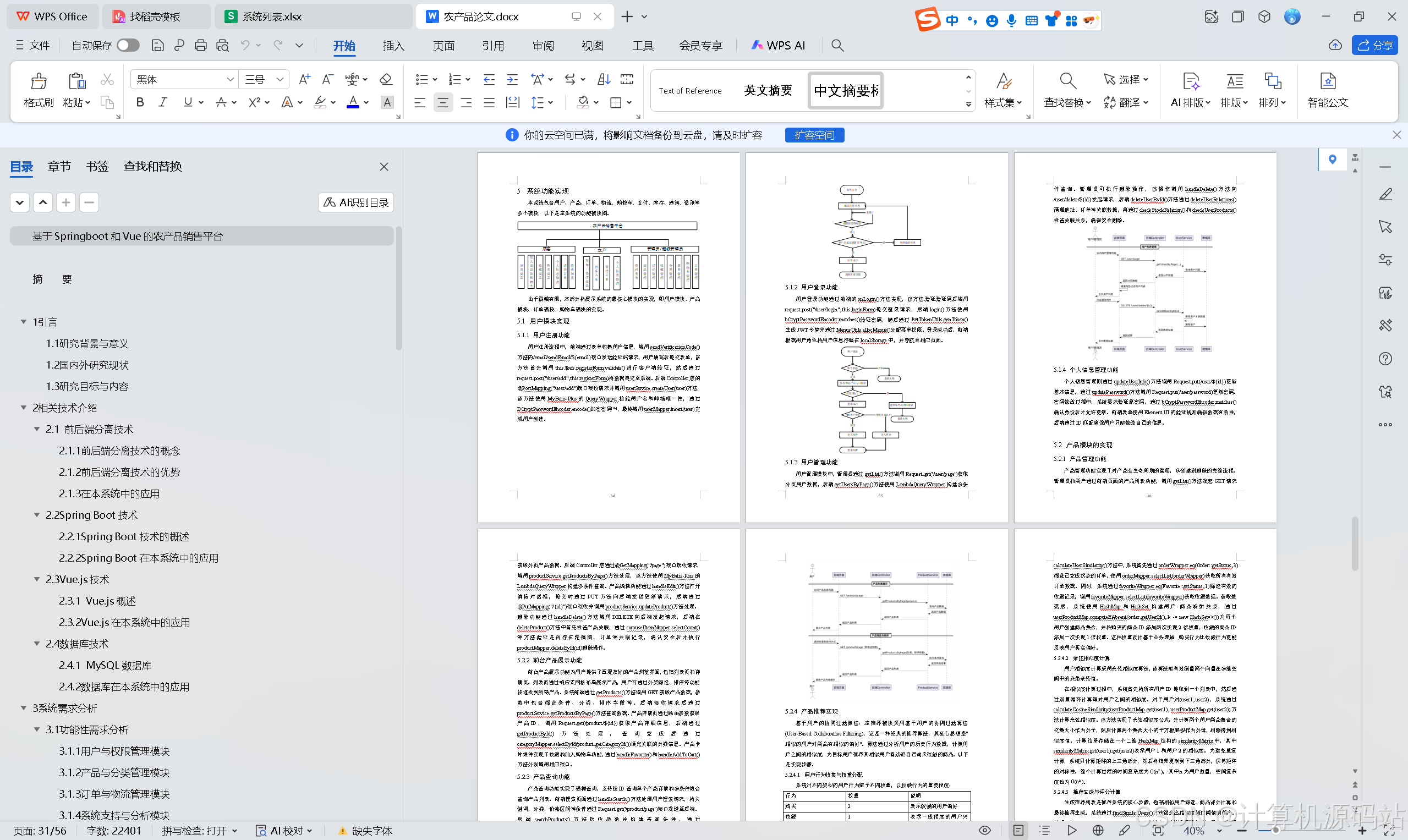The image size is (1408, 840).
Task: Click the print icon in quick toolbar
Action: pyautogui.click(x=200, y=45)
